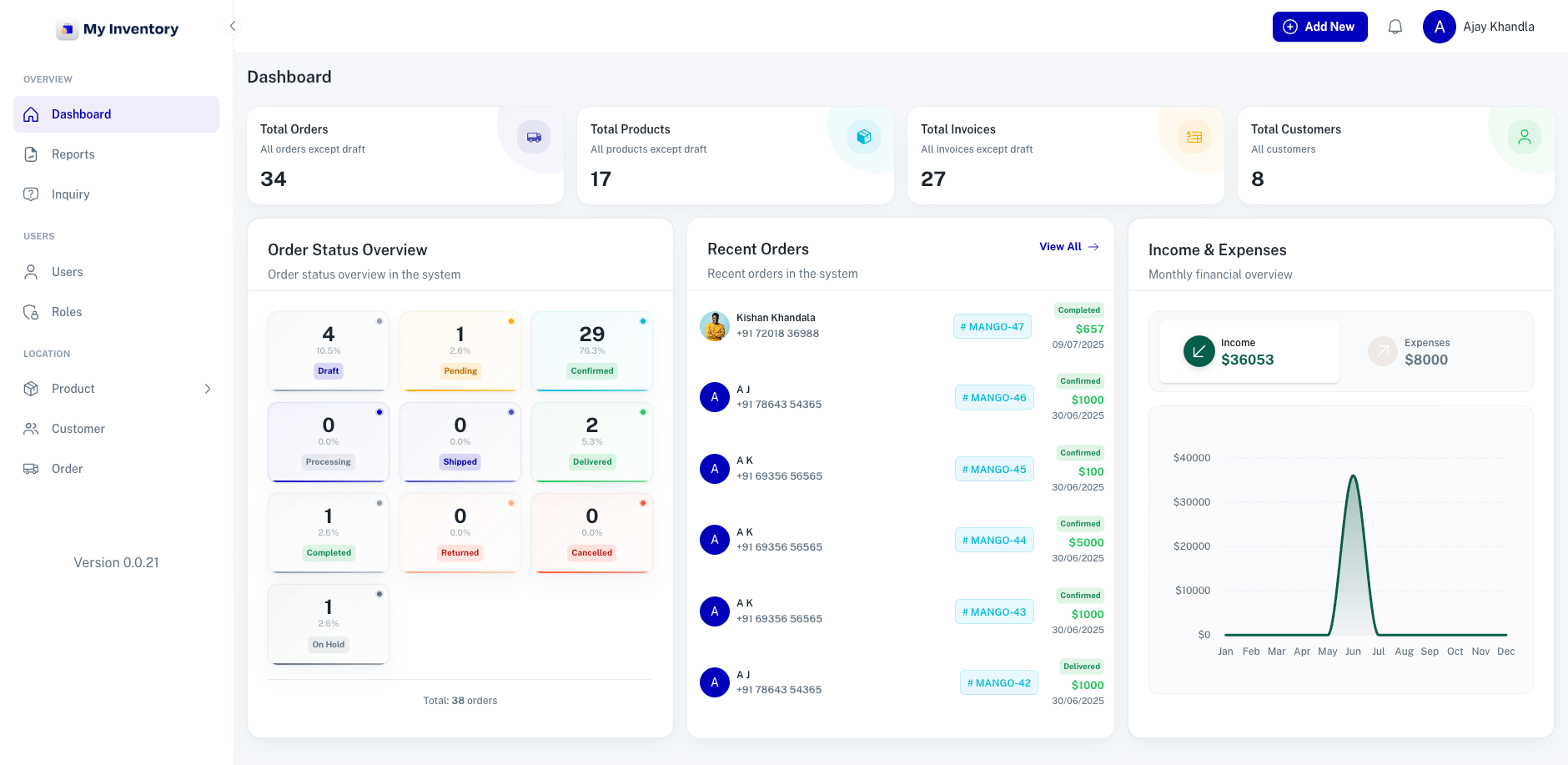Open View All recent orders link
The height and width of the screenshot is (765, 1568).
1068,247
